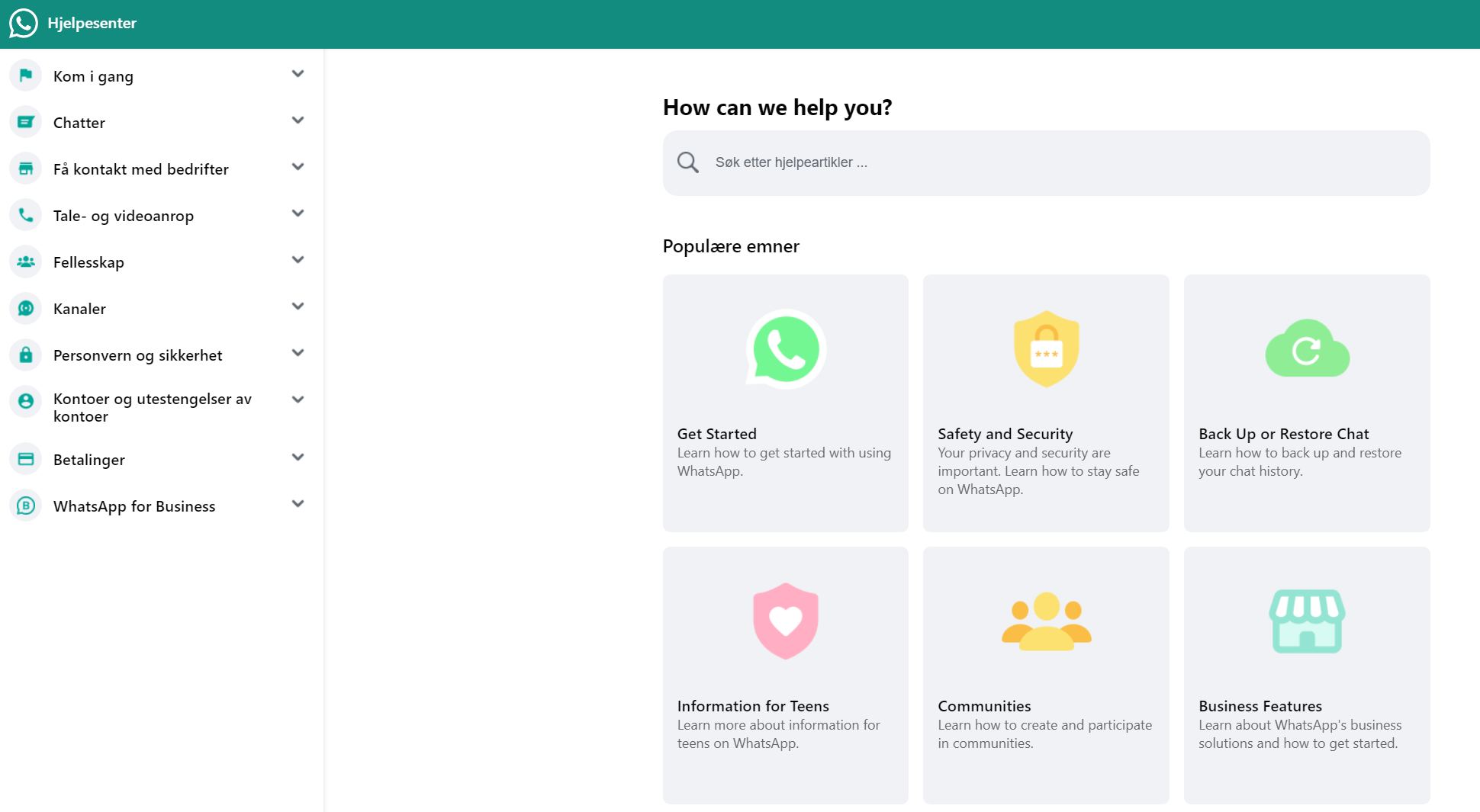This screenshot has height=812, width=1480.
Task: Click the phone icon for Tale- og videoanrop
Action: (x=26, y=215)
